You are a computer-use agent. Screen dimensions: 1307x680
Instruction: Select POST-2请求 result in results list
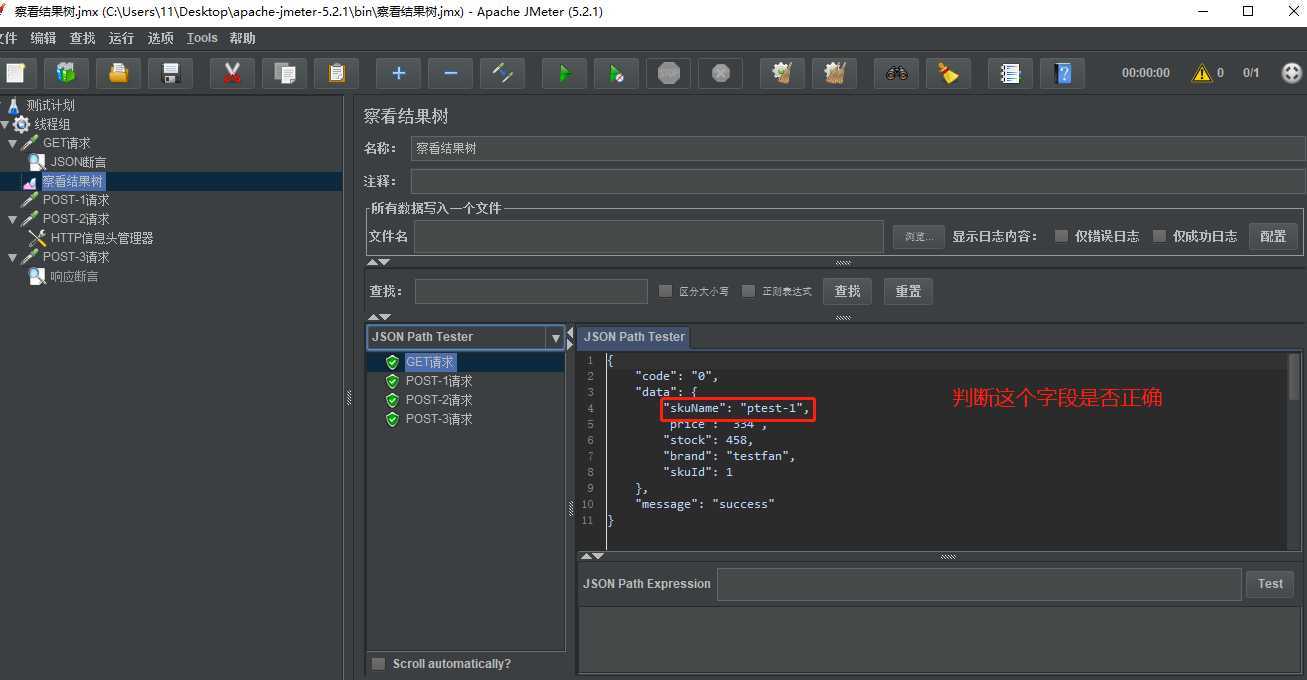click(x=438, y=400)
